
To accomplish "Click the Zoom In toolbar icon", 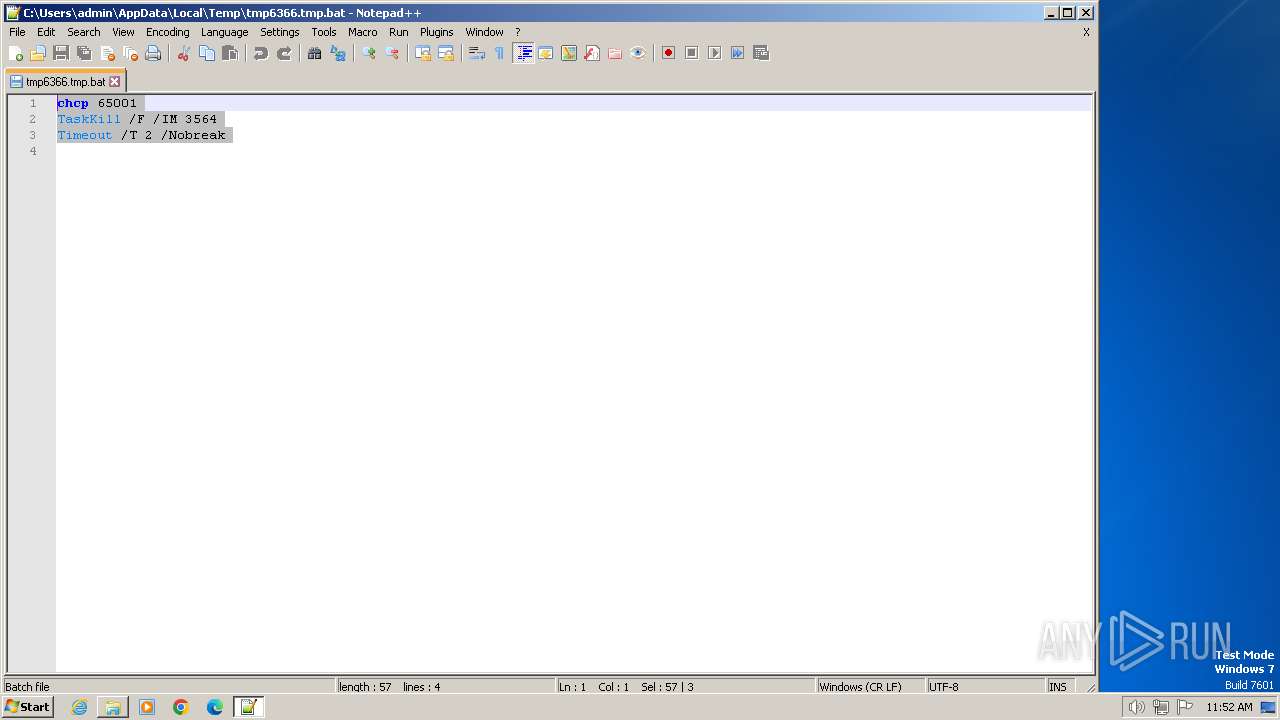I will click(x=369, y=53).
